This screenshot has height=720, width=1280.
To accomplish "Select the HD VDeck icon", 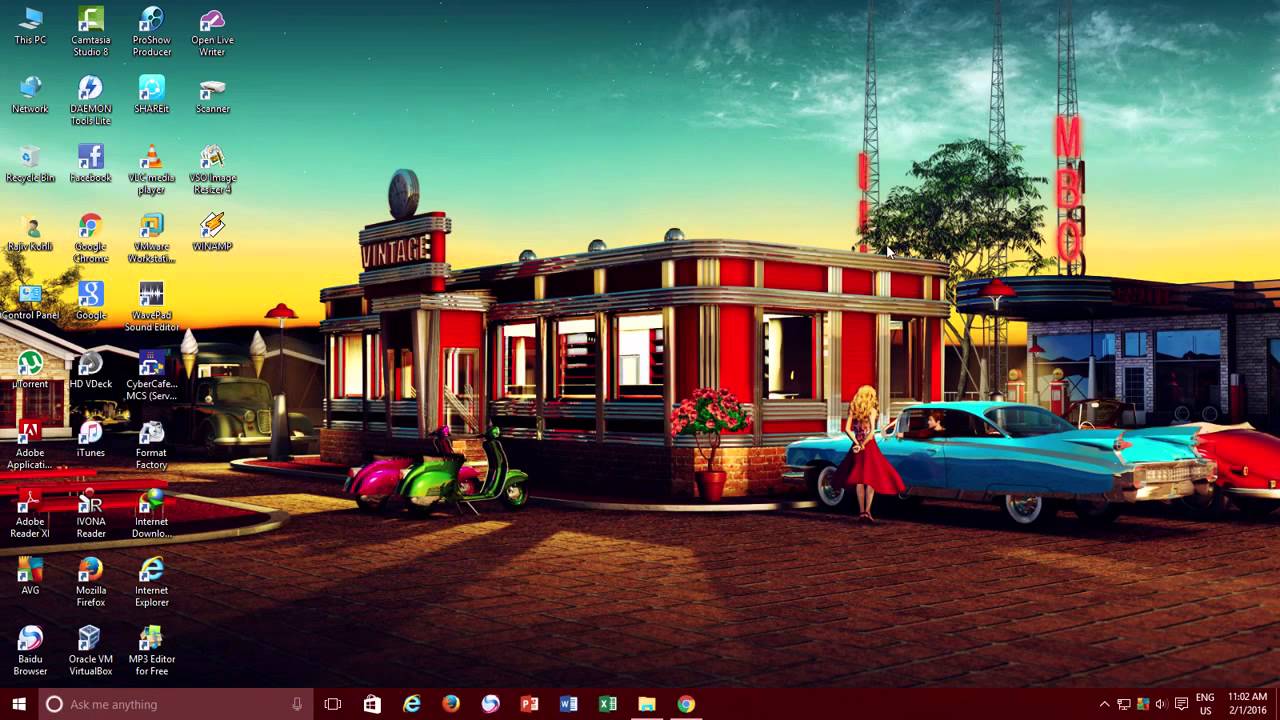I will 91,370.
